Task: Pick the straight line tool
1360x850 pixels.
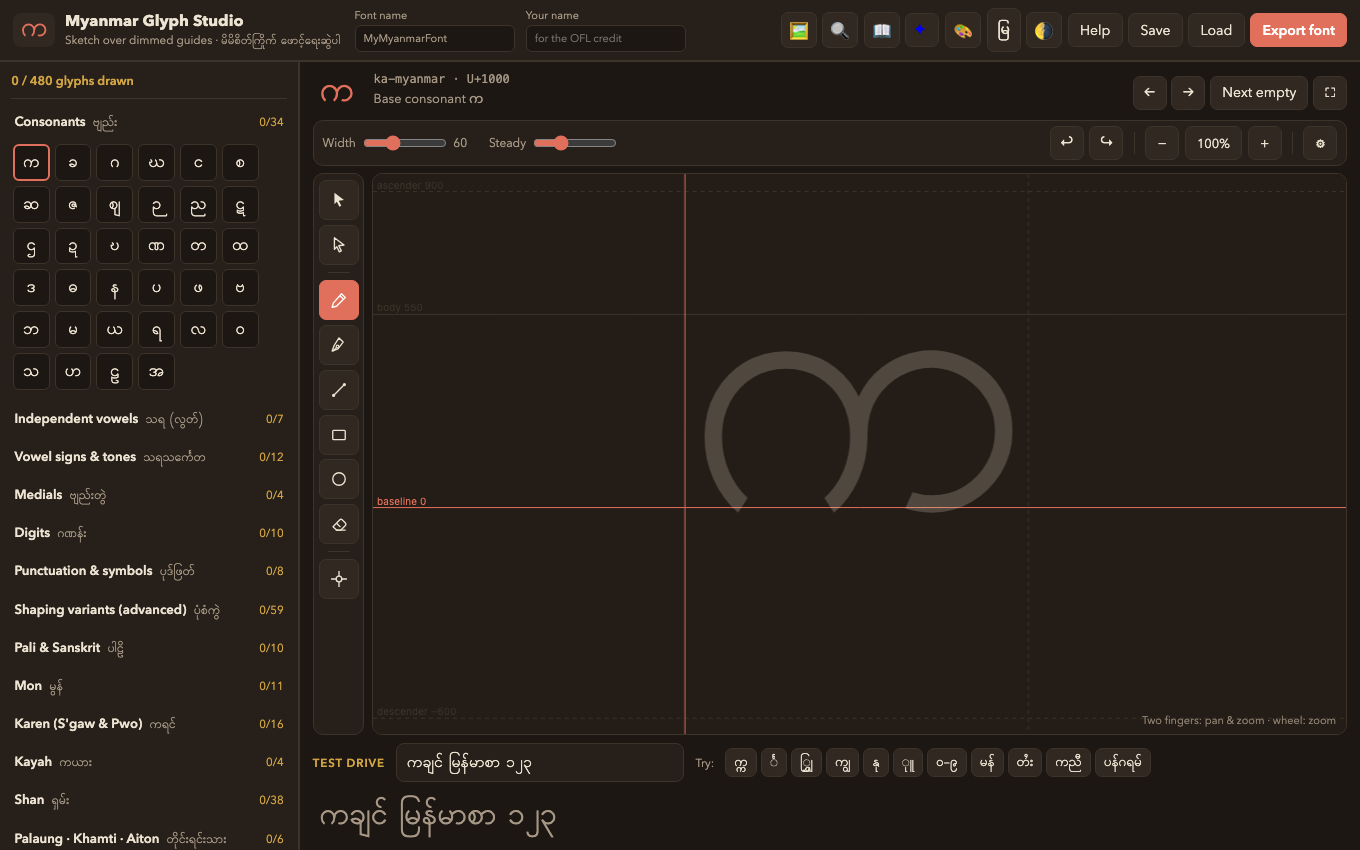Action: tap(339, 390)
